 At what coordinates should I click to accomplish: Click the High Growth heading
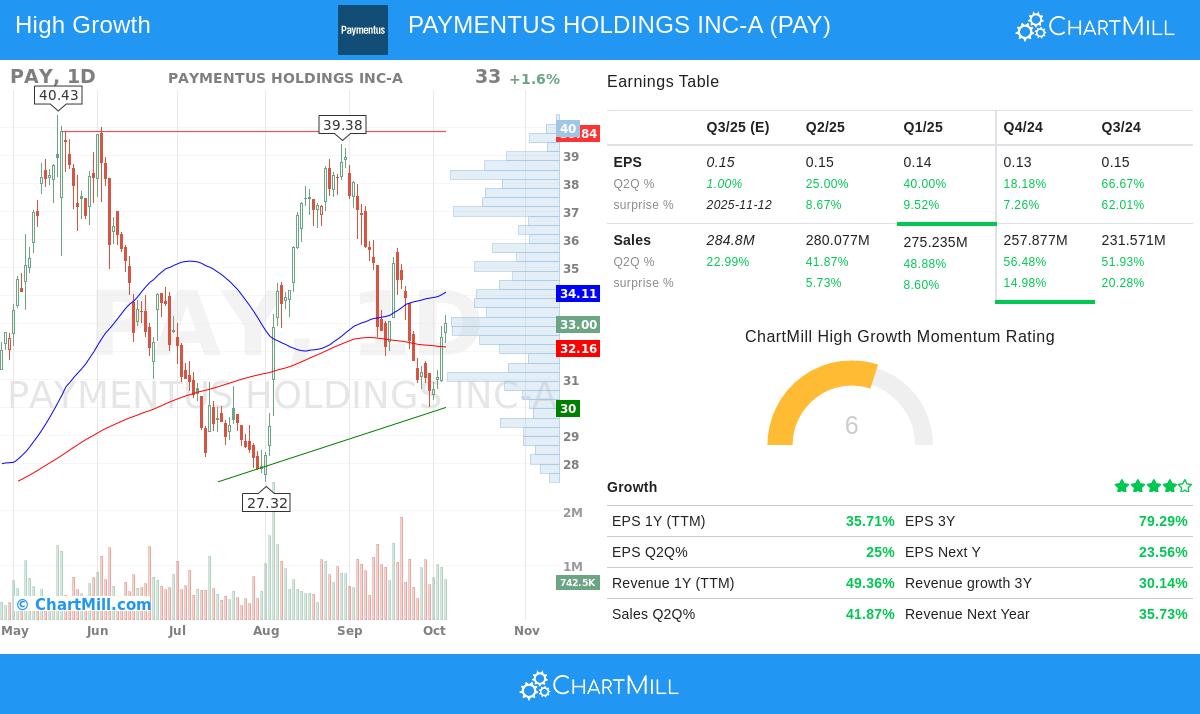click(83, 25)
